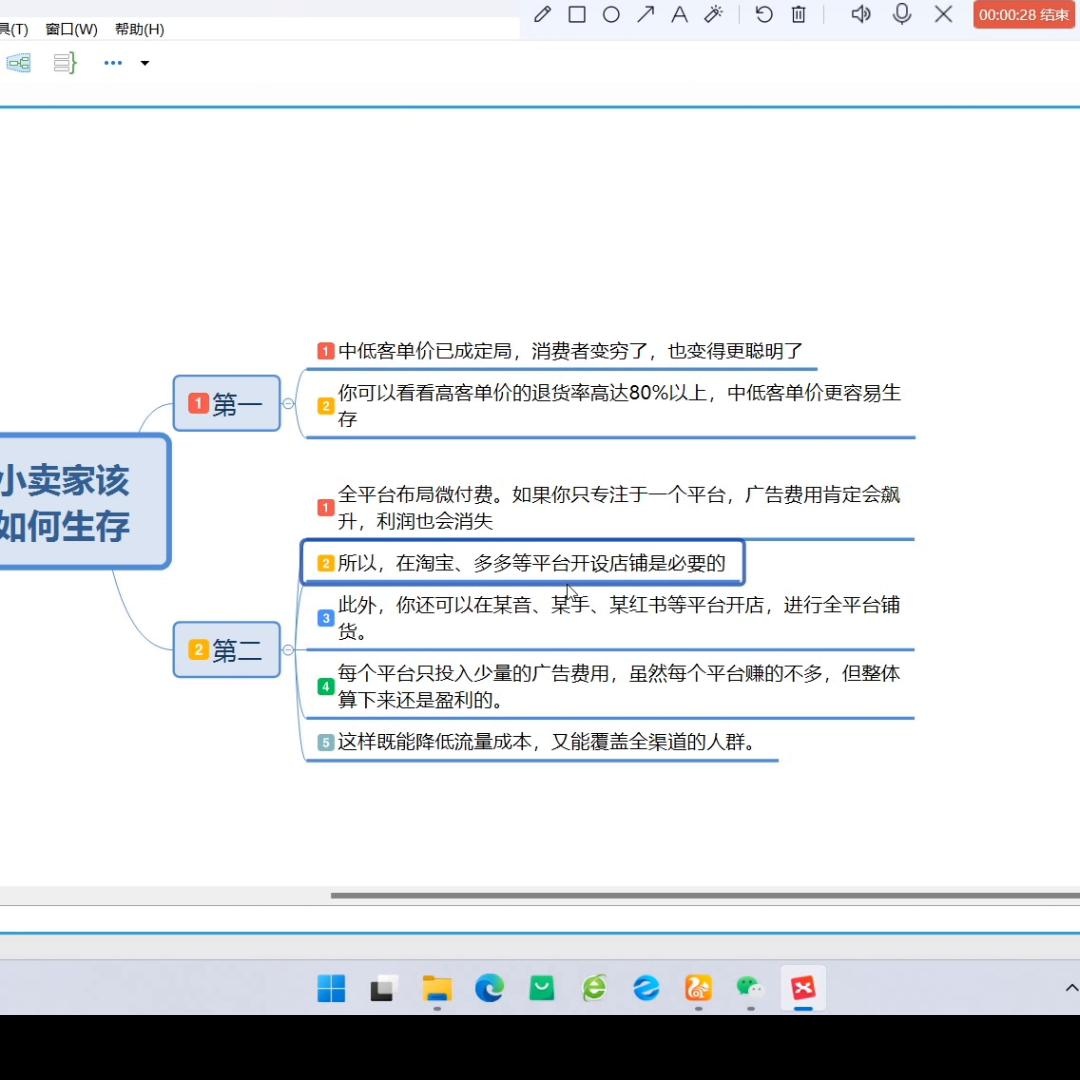Select the magic wand highlight tool

(x=714, y=14)
